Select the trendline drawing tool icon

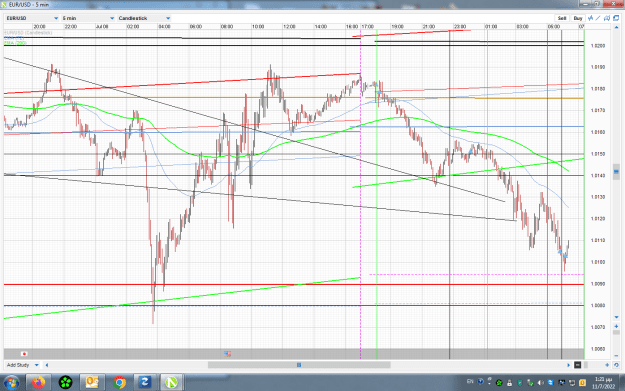pyautogui.click(x=598, y=18)
